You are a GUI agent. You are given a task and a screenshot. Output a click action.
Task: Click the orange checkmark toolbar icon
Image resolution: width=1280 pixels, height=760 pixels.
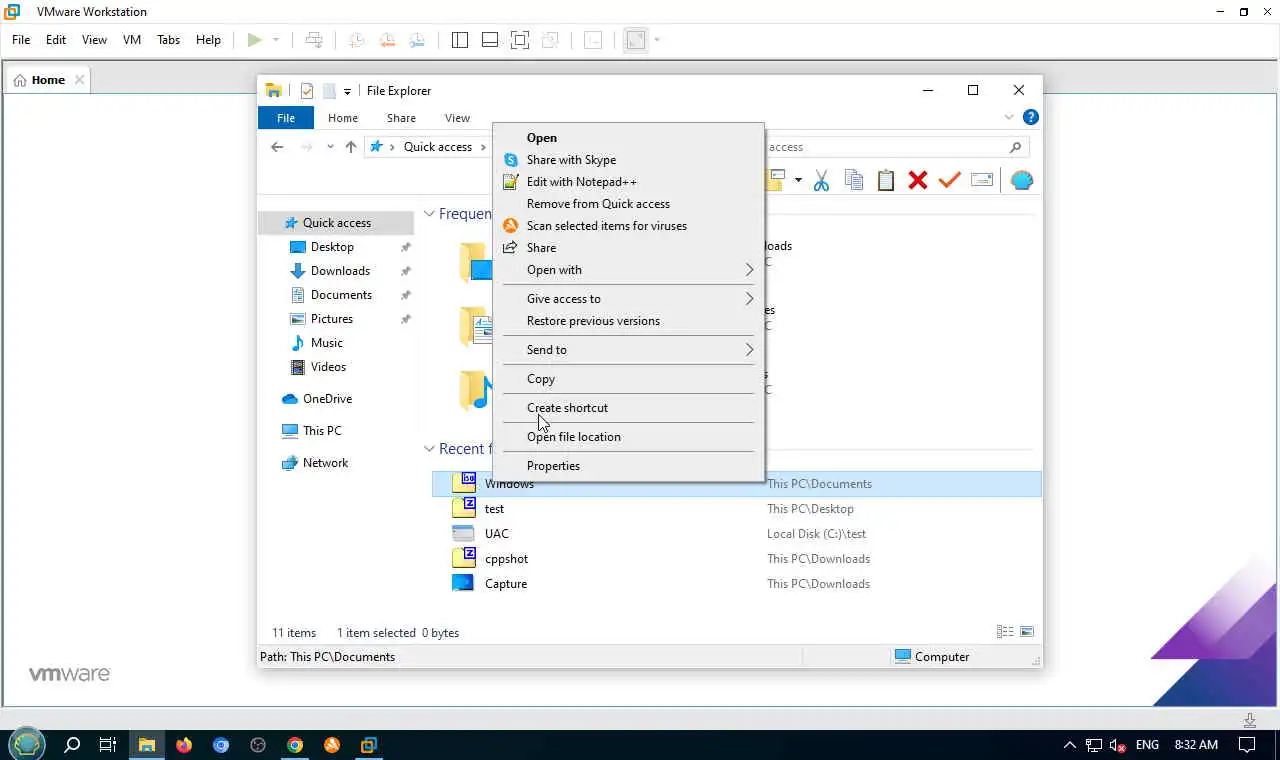point(949,181)
